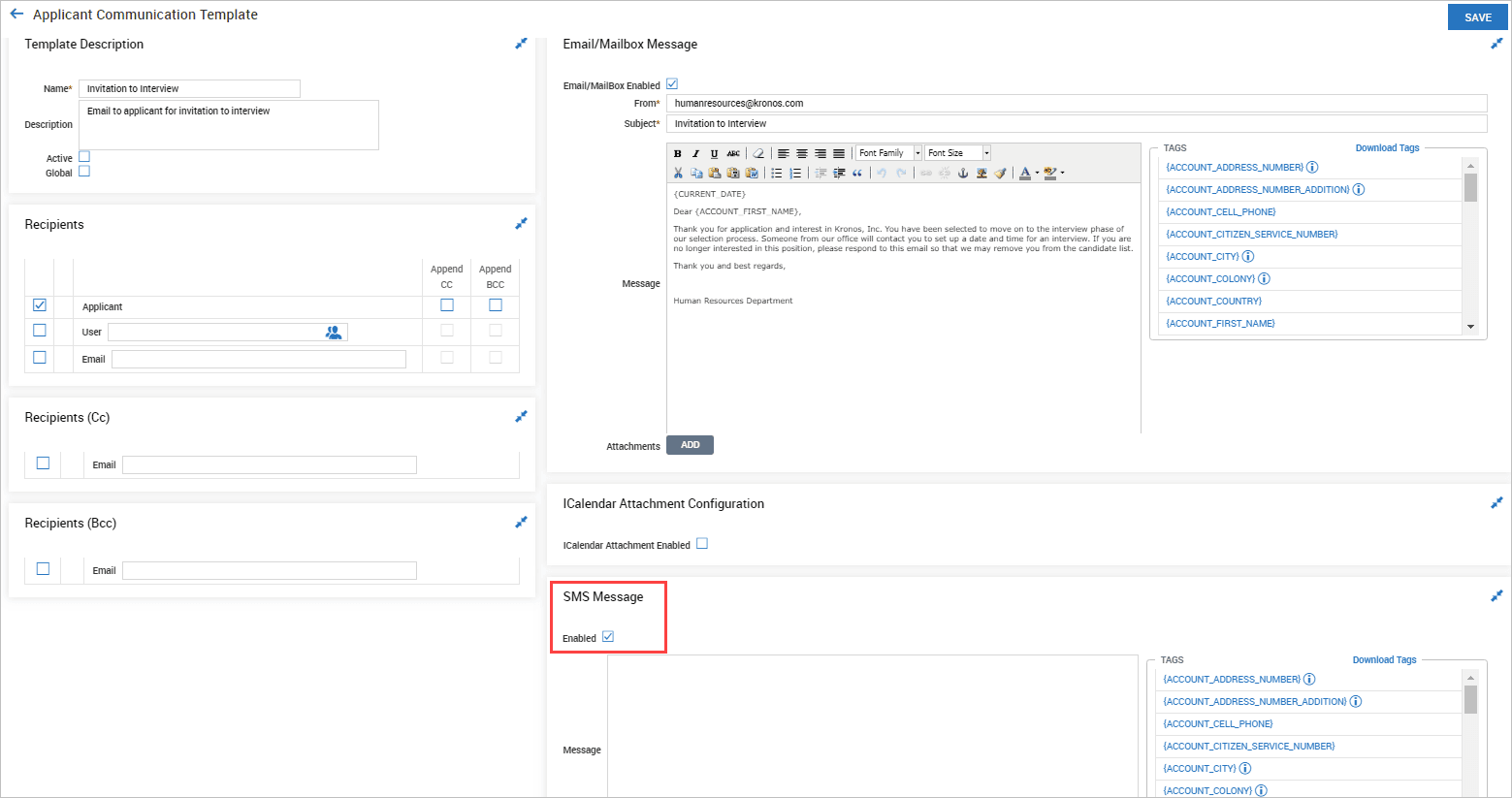Clean up messy code with broom icon

click(x=1000, y=173)
